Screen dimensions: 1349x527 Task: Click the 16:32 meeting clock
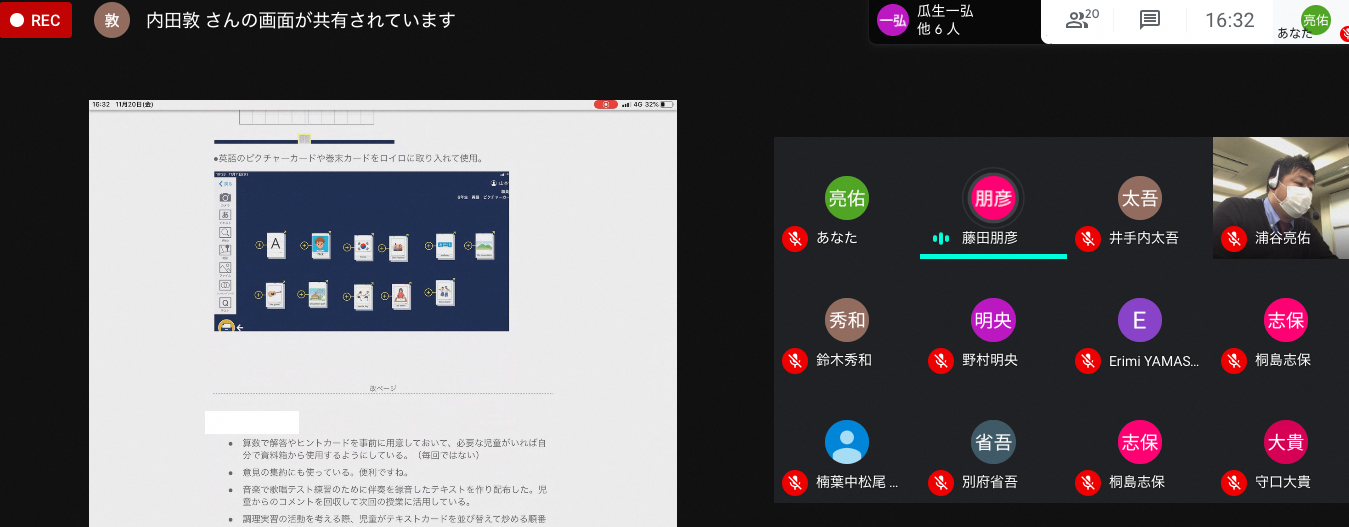(1229, 20)
